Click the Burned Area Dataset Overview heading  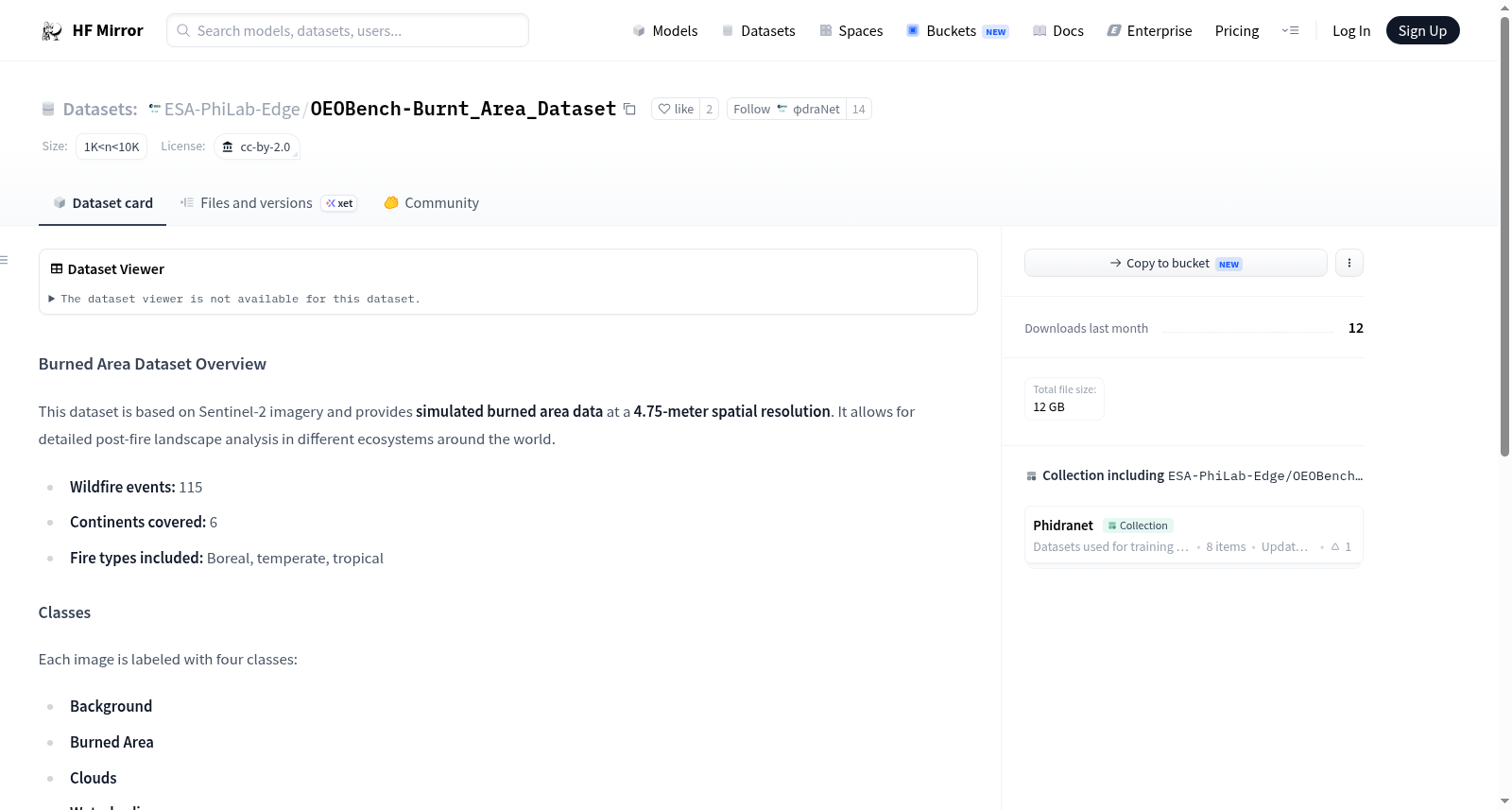tap(152, 364)
